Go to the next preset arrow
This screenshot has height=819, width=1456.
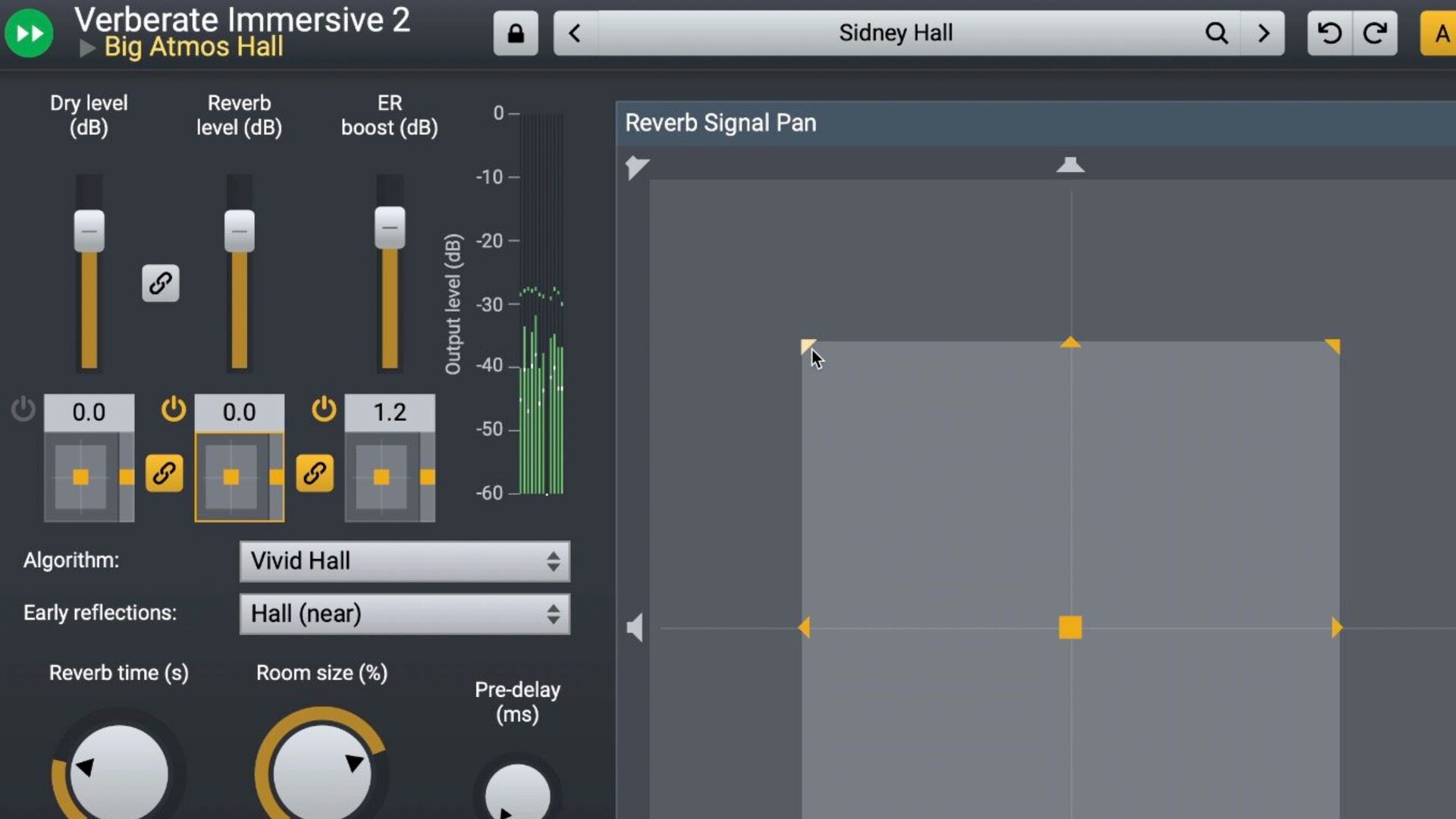click(1263, 33)
